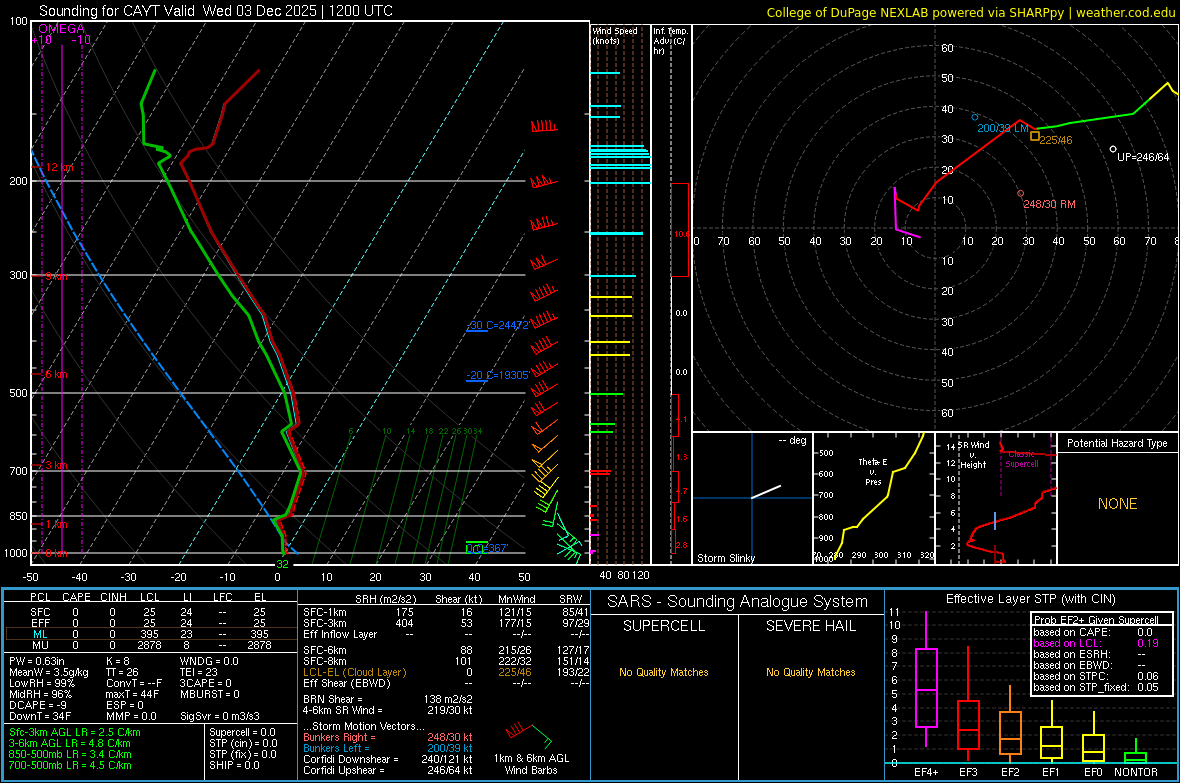The height and width of the screenshot is (783, 1180).
Task: Select the SFC-6km shear row
Action: (x=446, y=650)
